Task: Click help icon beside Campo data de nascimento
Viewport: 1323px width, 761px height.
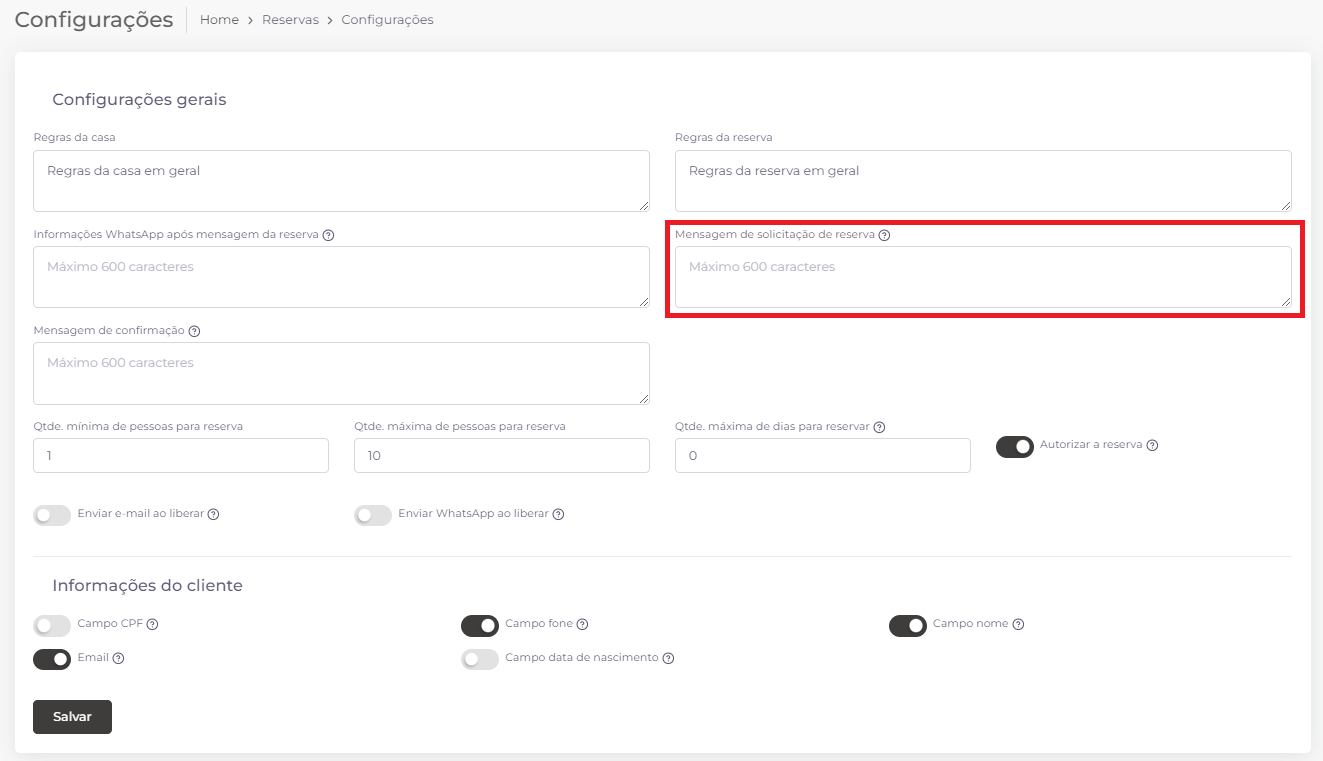Action: [668, 658]
